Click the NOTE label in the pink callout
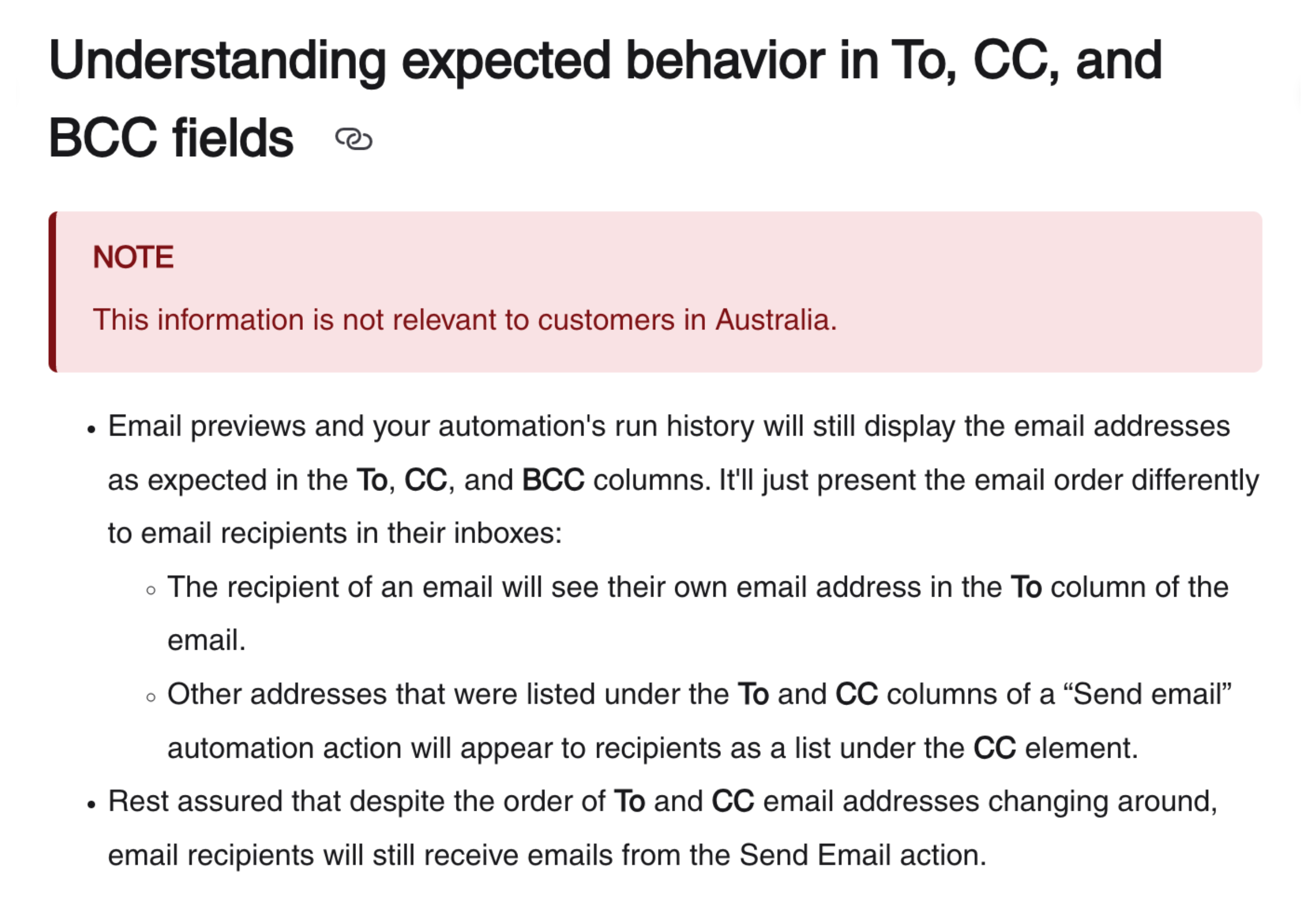The width and height of the screenshot is (1316, 907). (x=133, y=257)
